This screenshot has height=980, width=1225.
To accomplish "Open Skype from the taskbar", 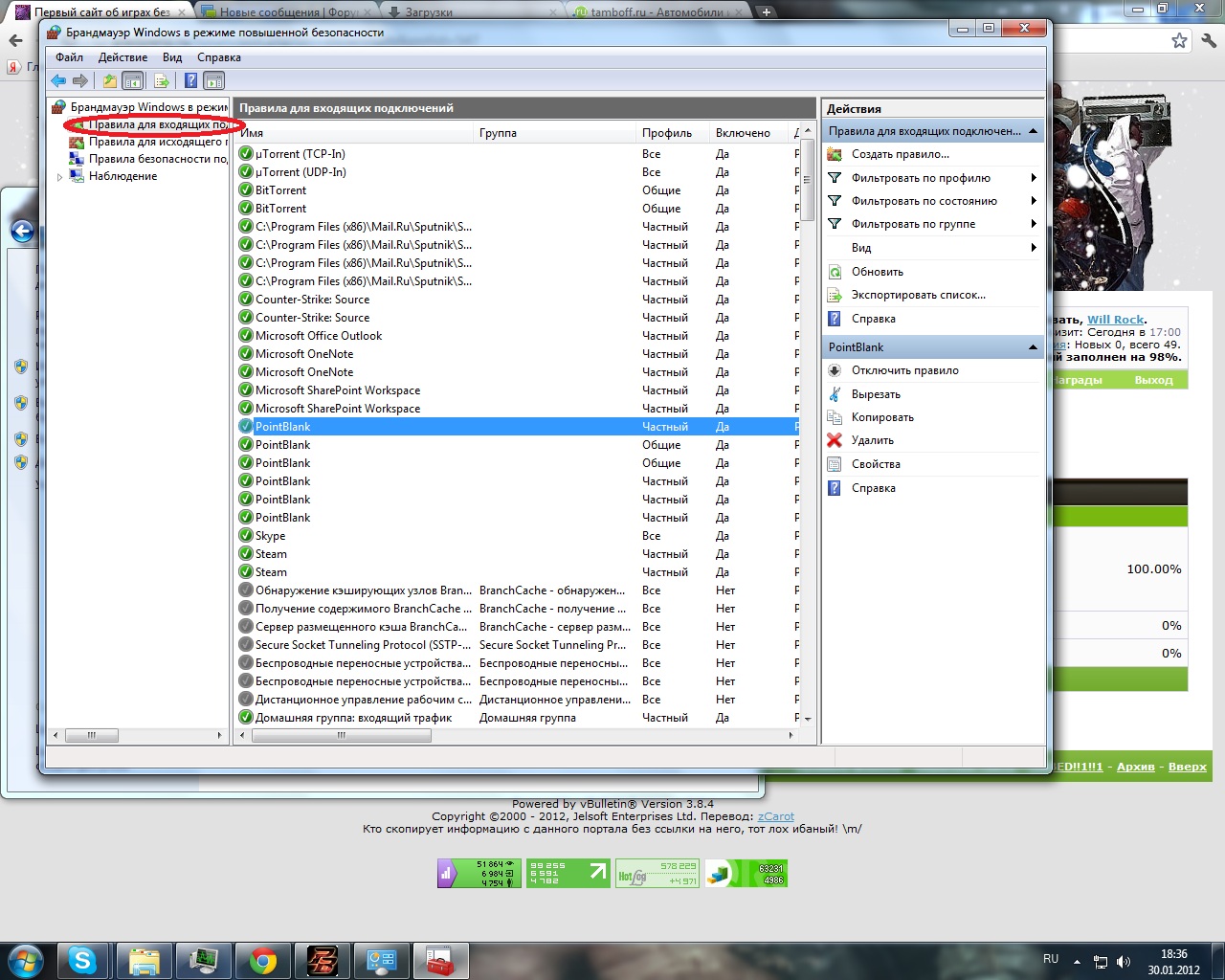I will pos(82,960).
